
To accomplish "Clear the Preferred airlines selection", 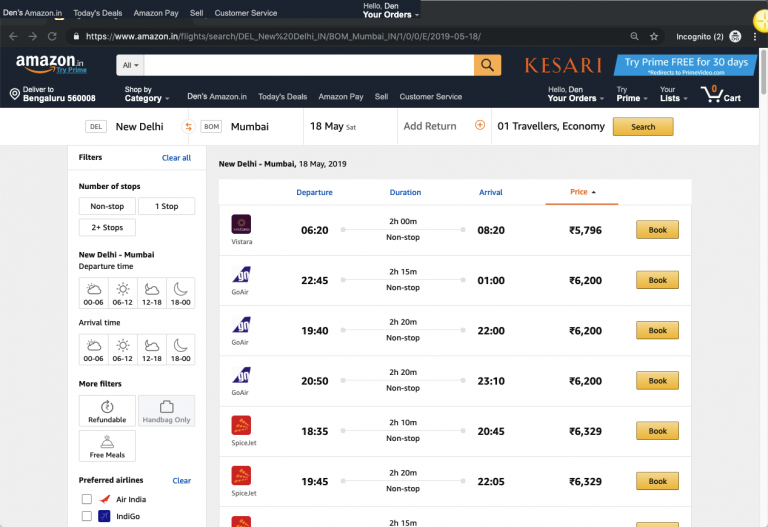I will coord(182,480).
